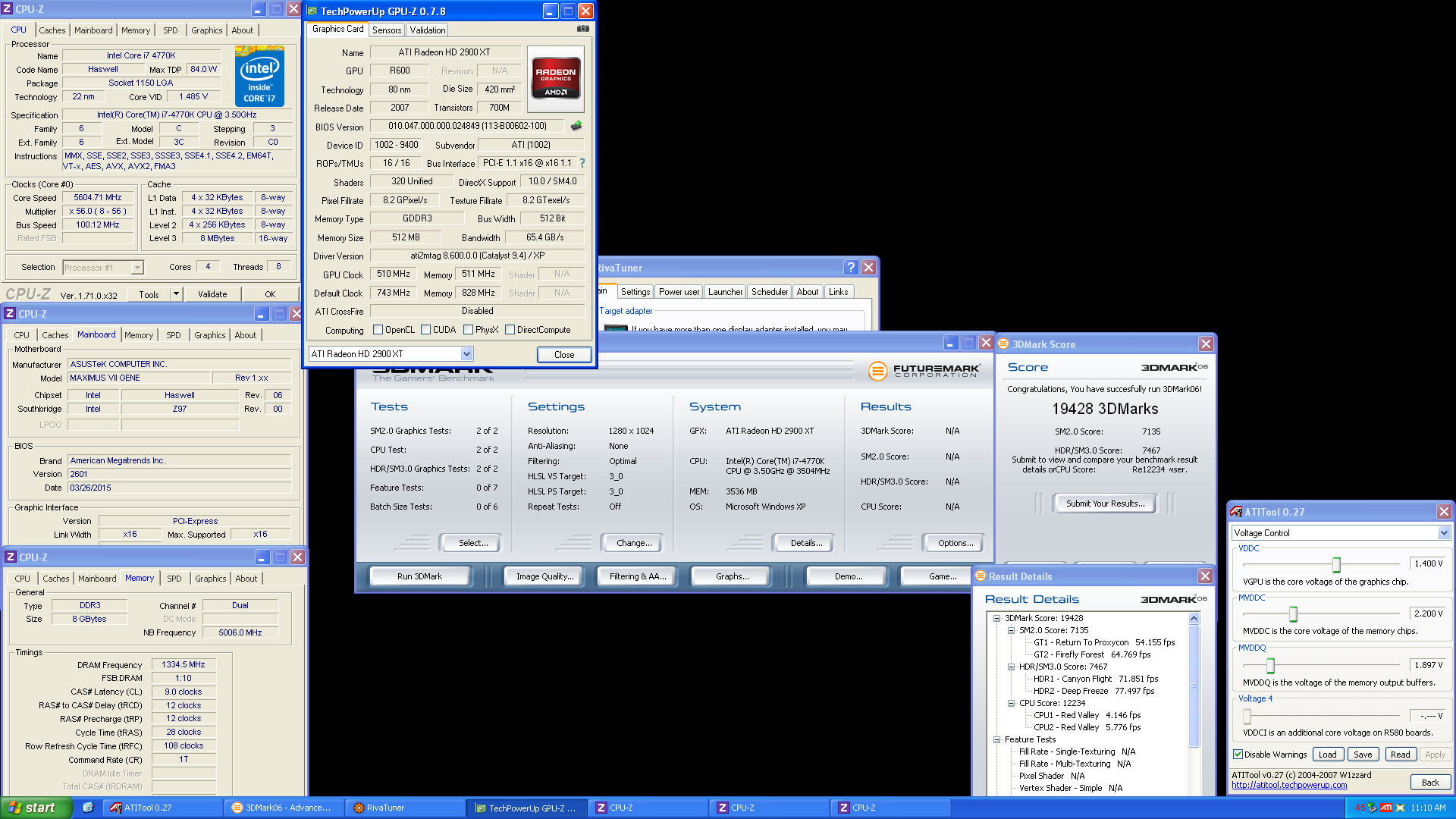The height and width of the screenshot is (819, 1456).
Task: Switch to the Validation tab in GPU-Z
Action: coord(428,30)
